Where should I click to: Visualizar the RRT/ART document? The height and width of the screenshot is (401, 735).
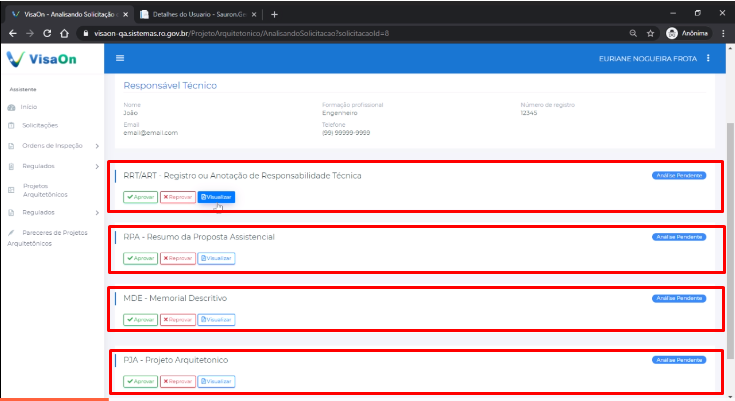(216, 197)
